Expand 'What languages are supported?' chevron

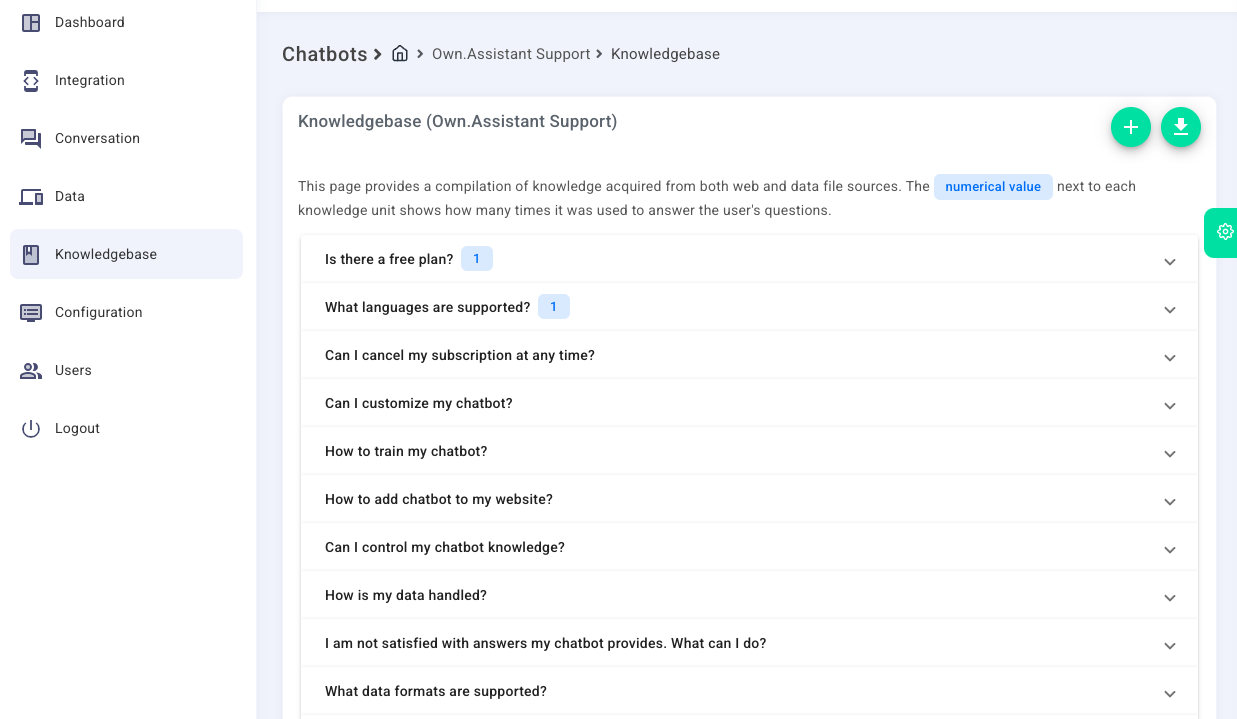(x=1170, y=309)
